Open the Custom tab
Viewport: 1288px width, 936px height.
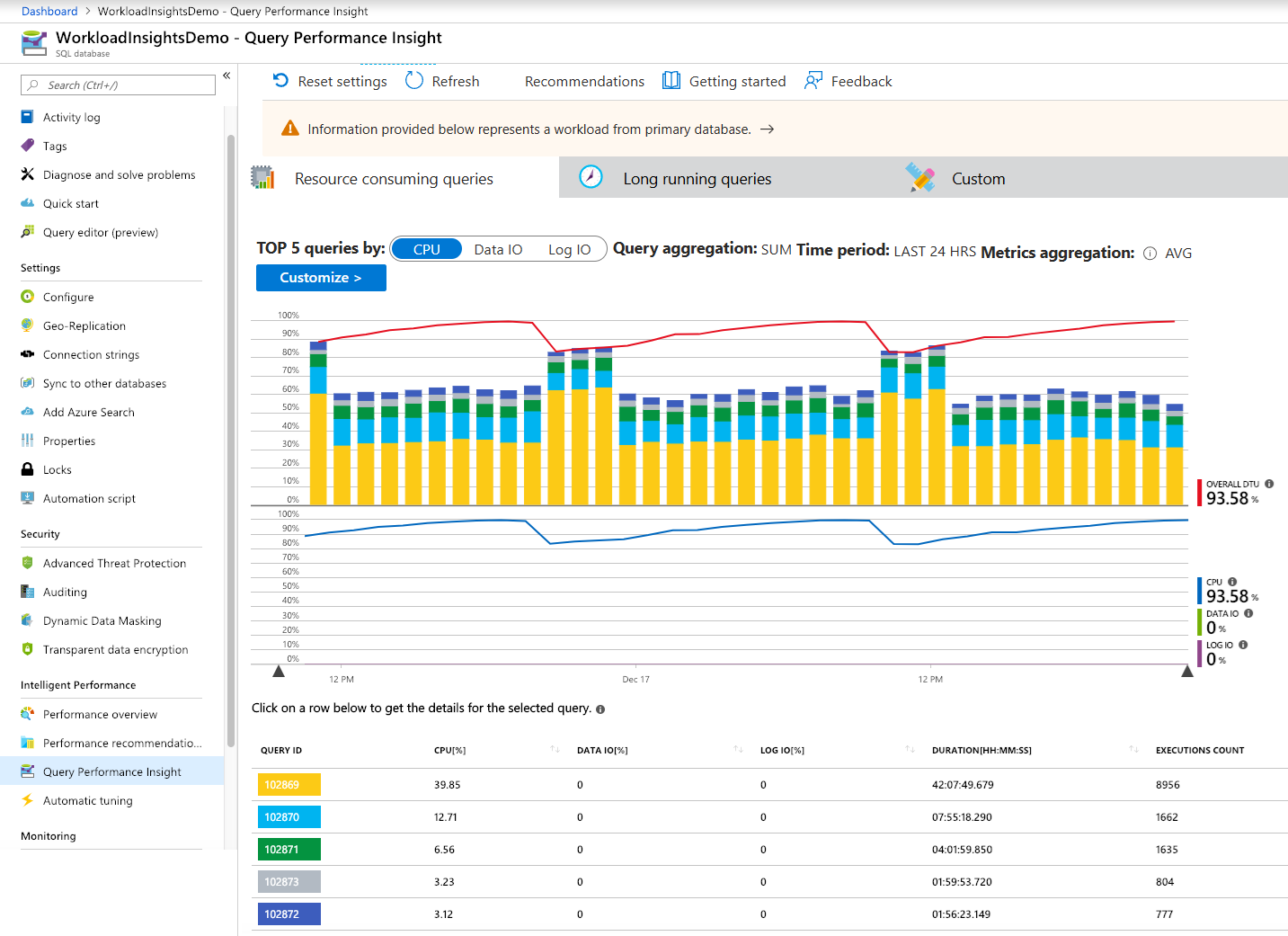[978, 179]
